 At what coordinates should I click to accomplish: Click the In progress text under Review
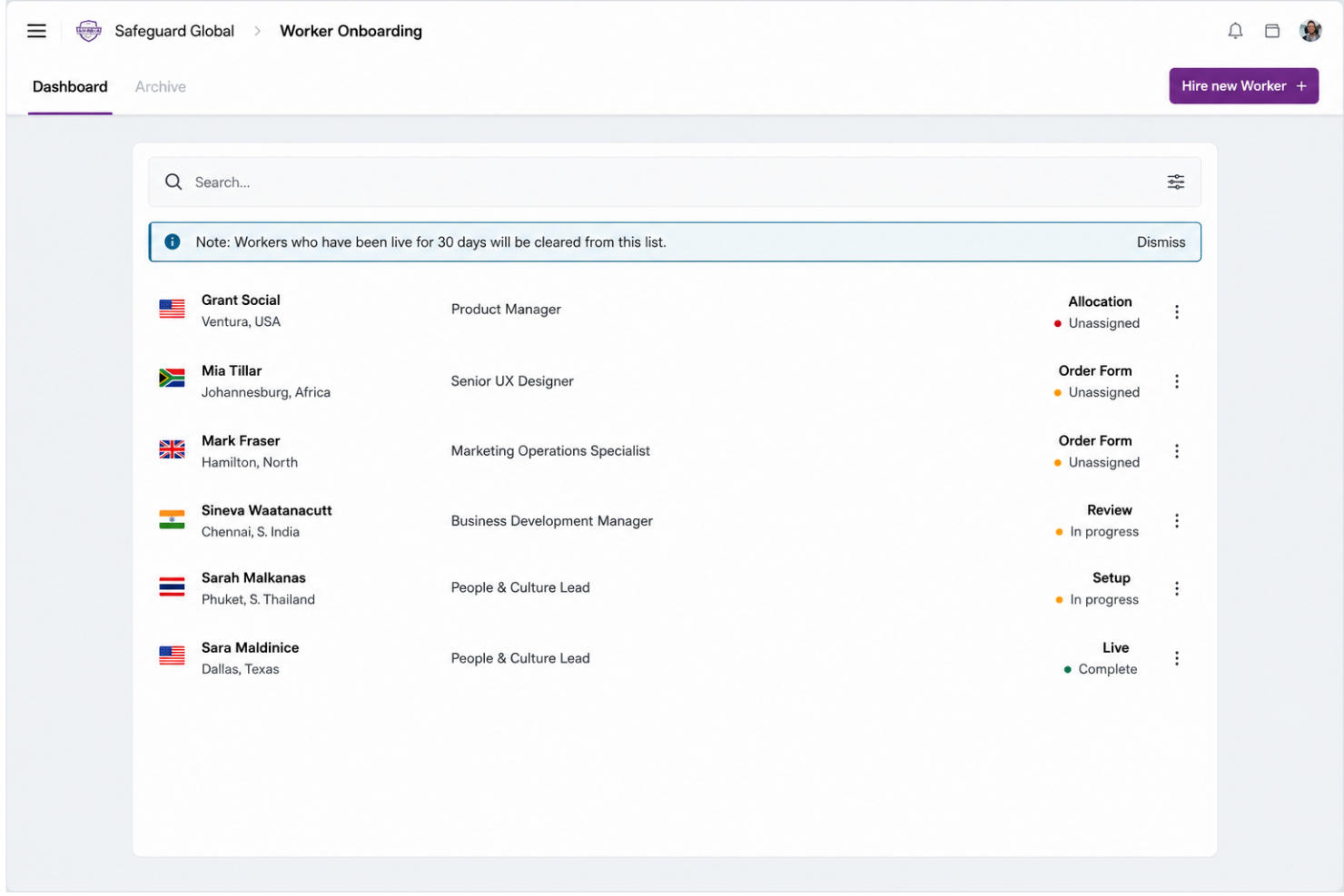1104,532
